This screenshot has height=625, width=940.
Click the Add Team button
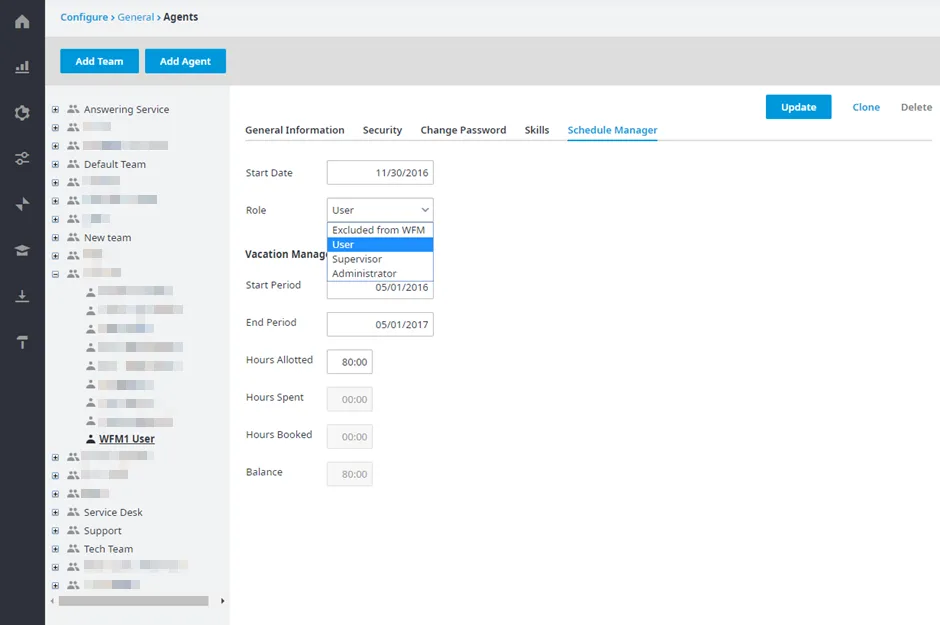coord(100,61)
